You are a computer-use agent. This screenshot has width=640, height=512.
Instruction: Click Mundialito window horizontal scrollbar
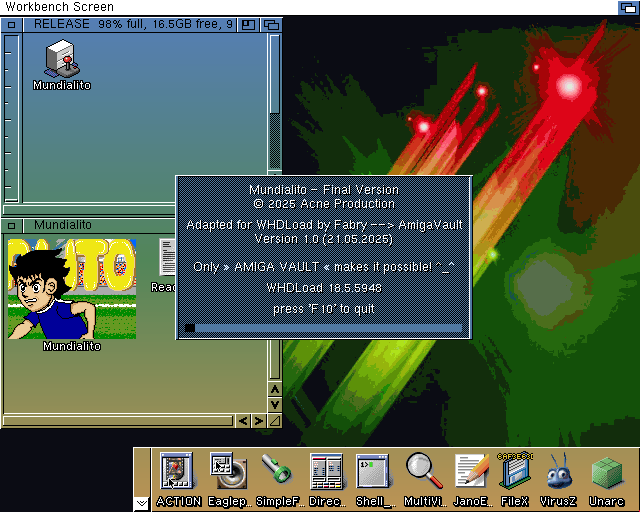tap(118, 421)
